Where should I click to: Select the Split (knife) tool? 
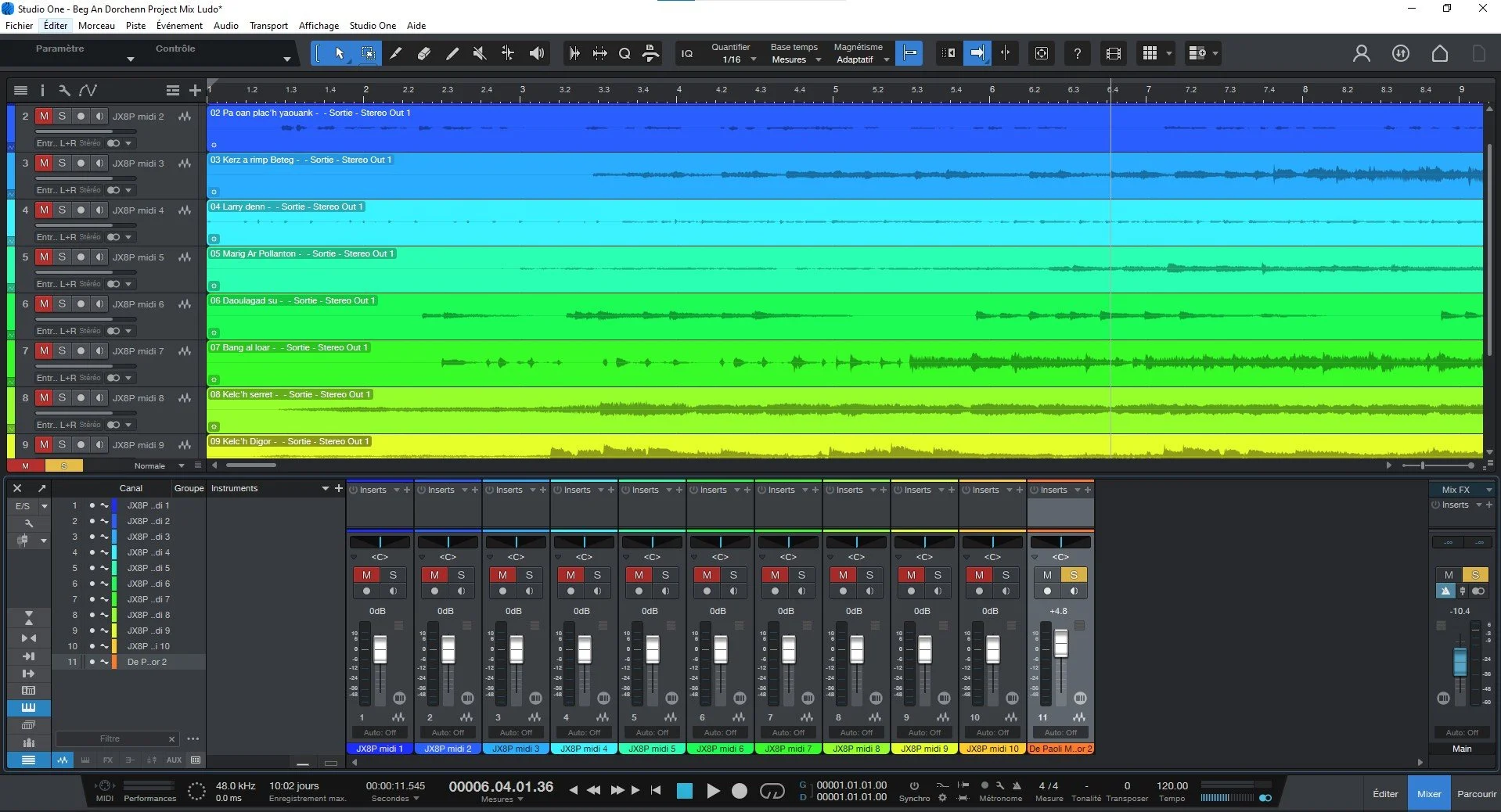click(396, 53)
